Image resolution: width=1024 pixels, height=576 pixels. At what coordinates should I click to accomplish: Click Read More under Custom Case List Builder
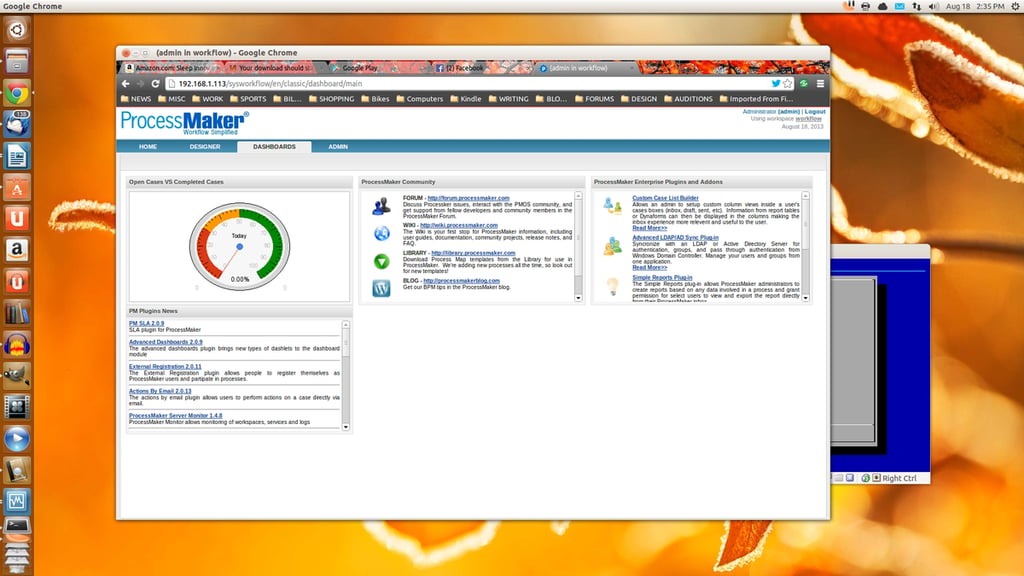(649, 228)
